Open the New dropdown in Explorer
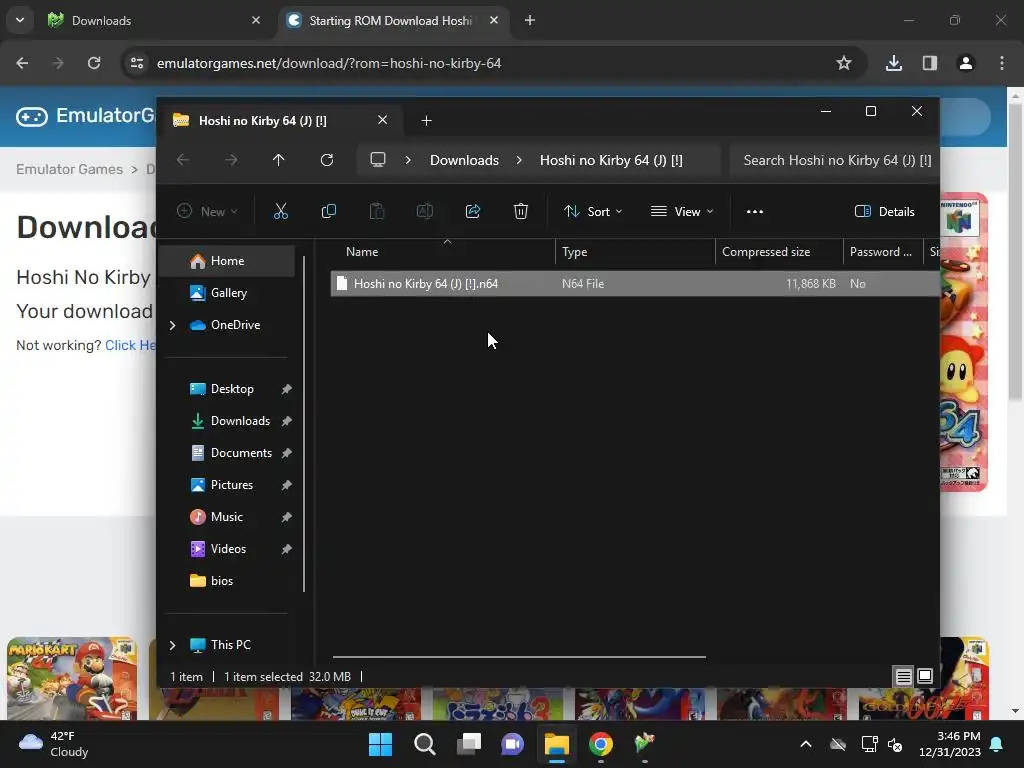Image resolution: width=1024 pixels, height=768 pixels. coord(207,211)
